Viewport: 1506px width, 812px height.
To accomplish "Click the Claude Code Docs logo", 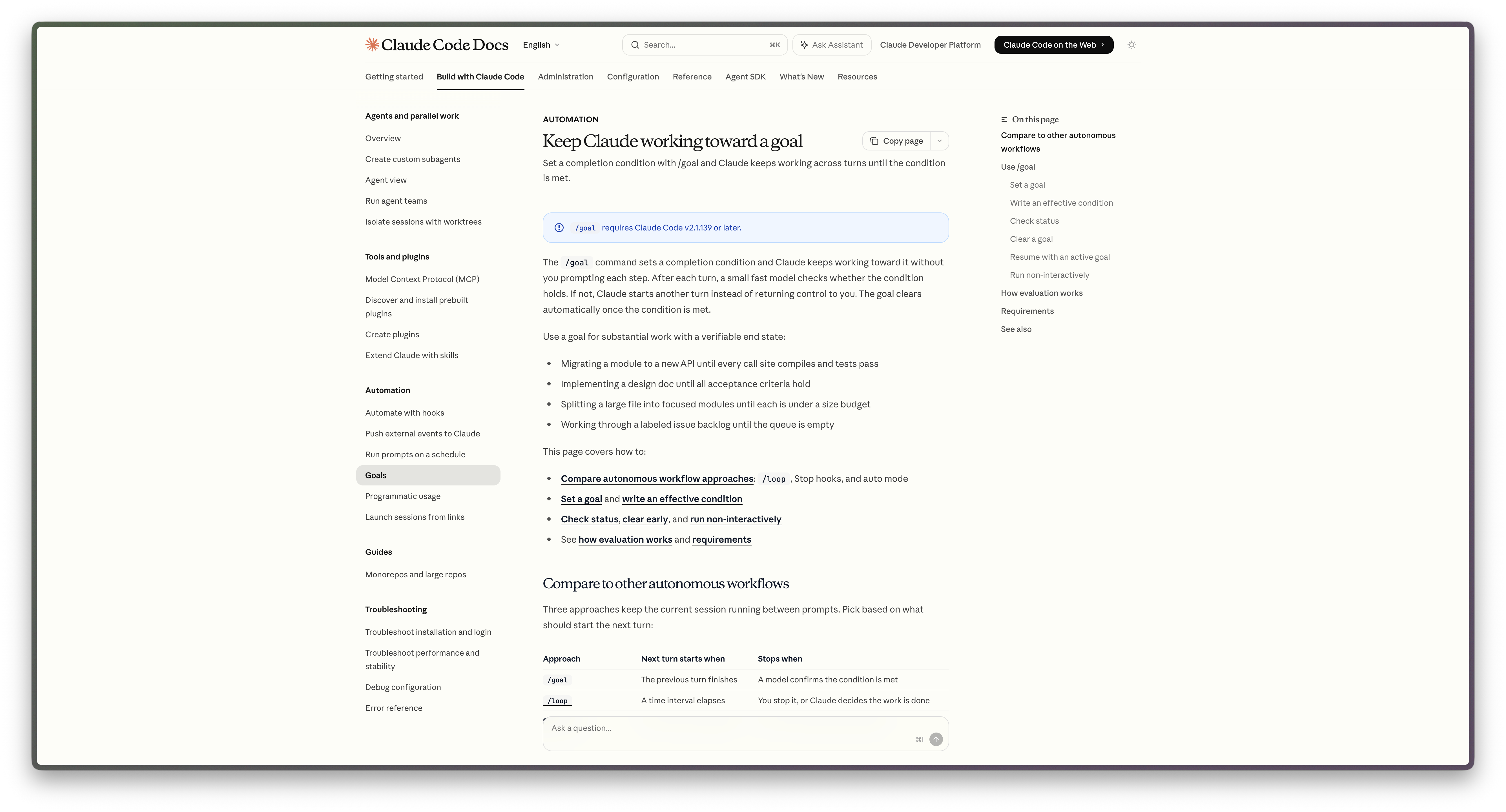I will (x=437, y=45).
